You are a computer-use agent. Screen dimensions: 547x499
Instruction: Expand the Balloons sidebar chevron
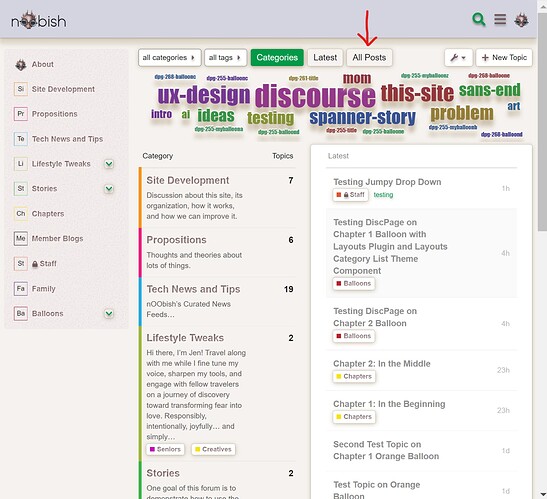[109, 313]
